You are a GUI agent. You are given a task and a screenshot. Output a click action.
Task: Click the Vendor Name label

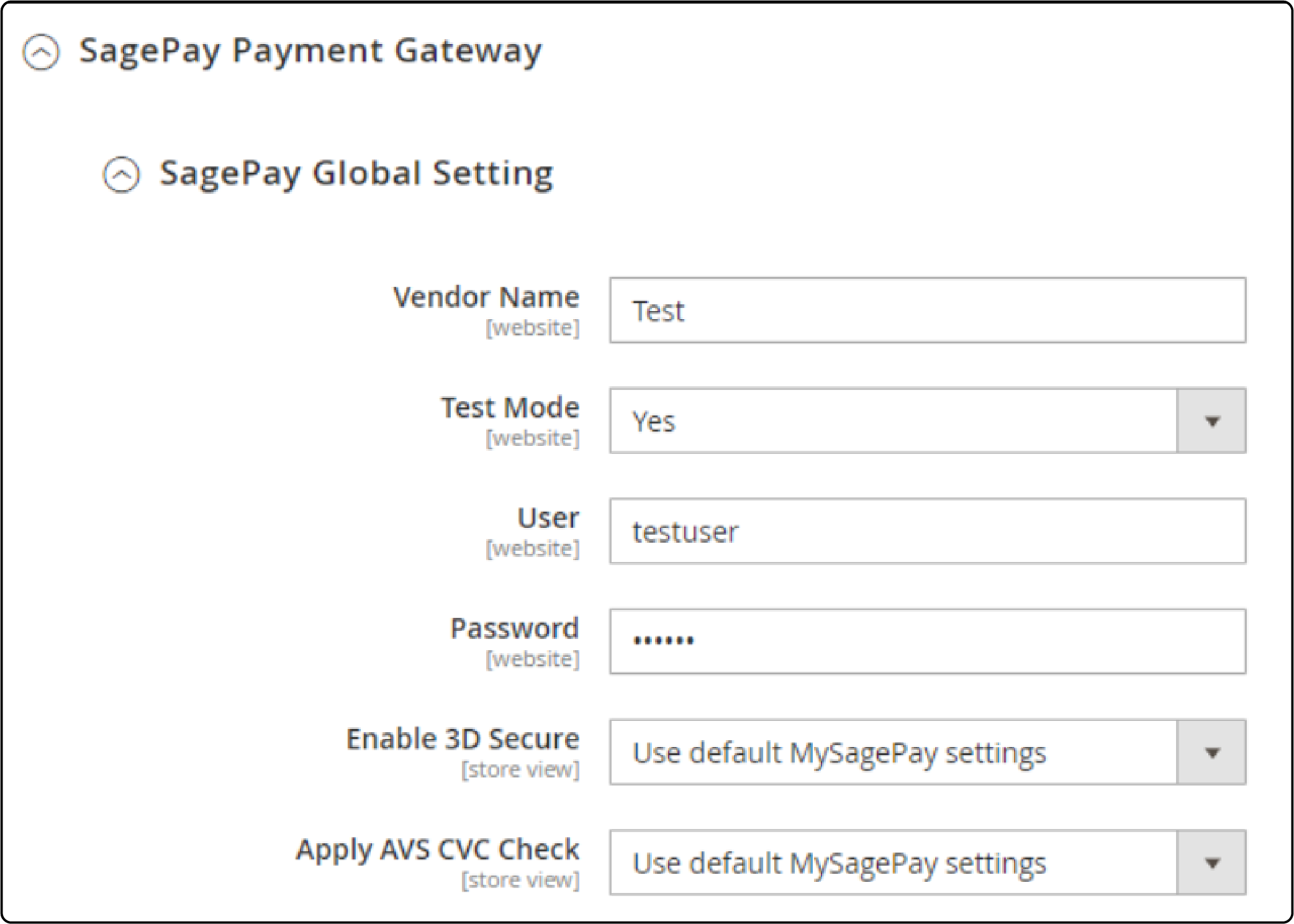point(486,297)
